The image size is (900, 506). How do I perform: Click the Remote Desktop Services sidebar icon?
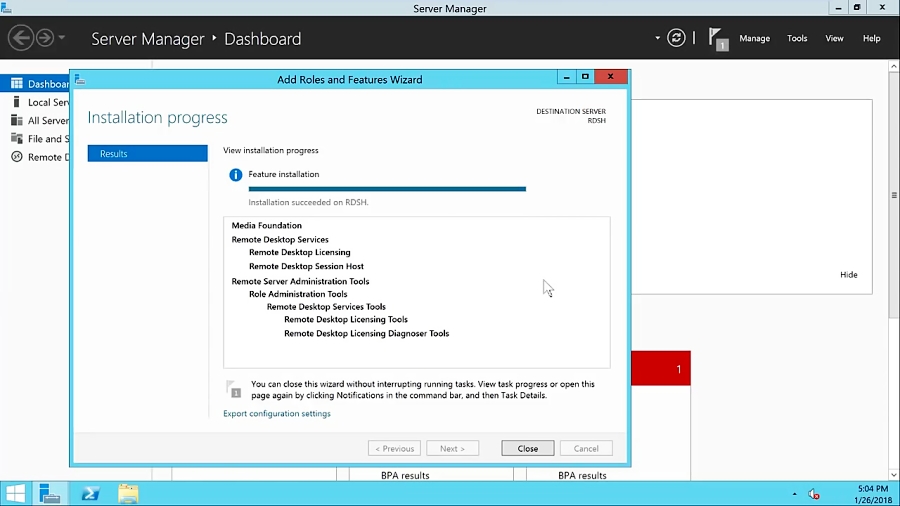(x=17, y=157)
